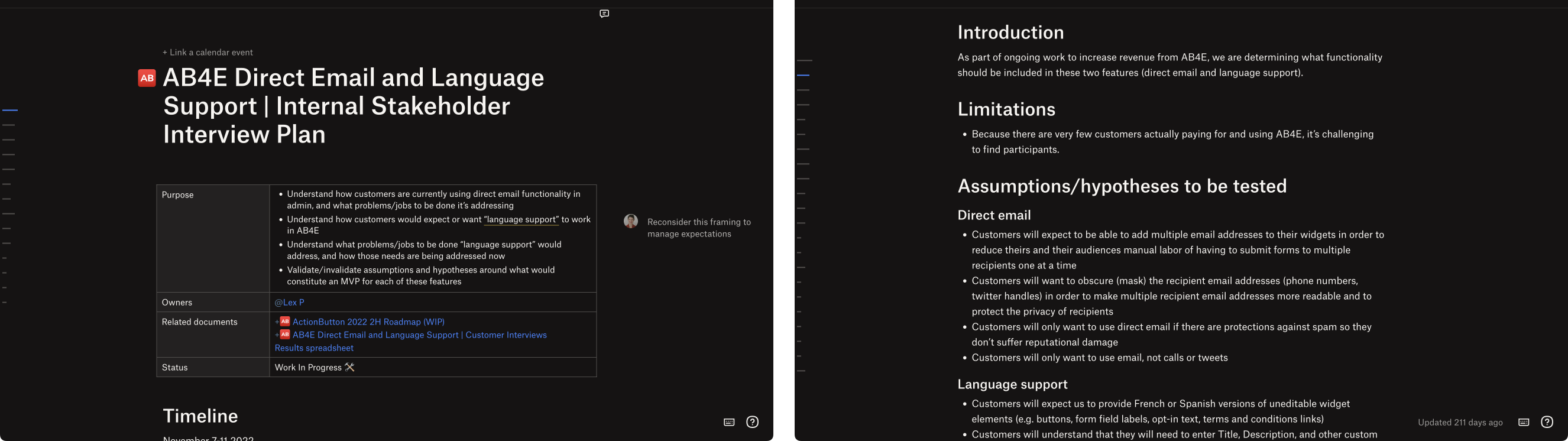Open the help question mark in the right window
1568x441 pixels.
tap(1547, 422)
